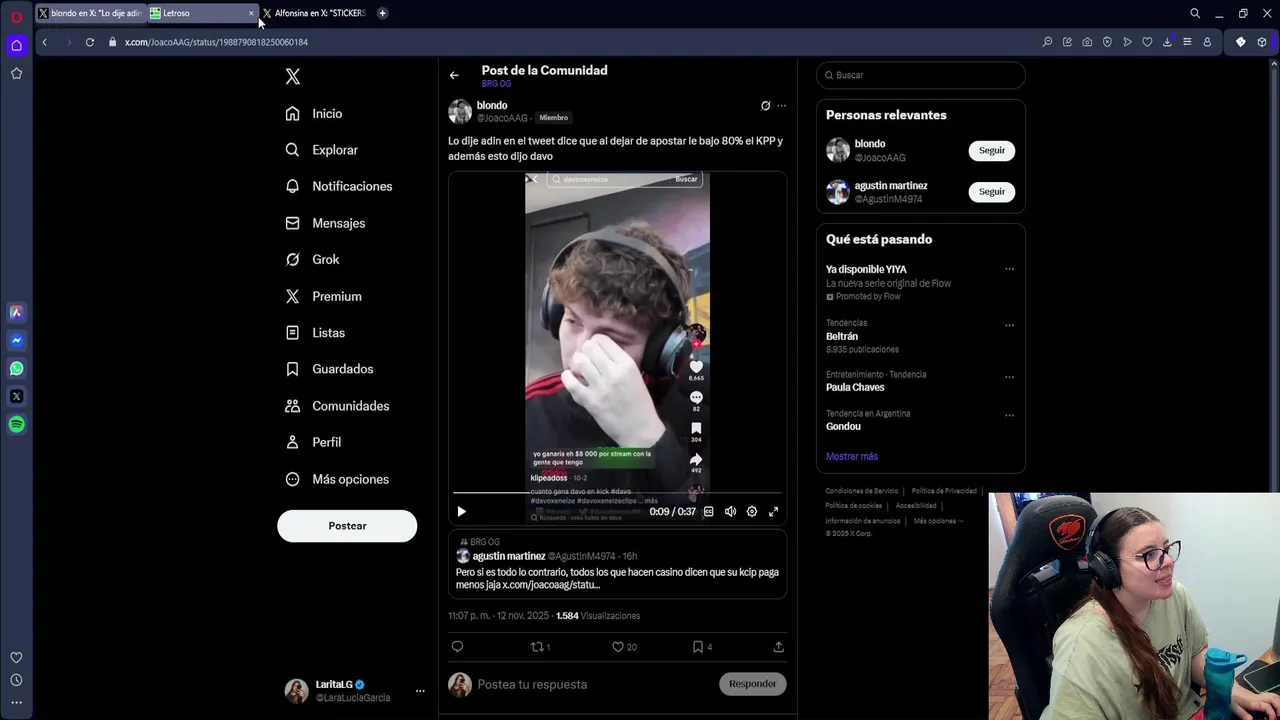Viewport: 1280px width, 720px height.
Task: Open WhatsApp in Opera sidebar
Action: click(x=16, y=368)
